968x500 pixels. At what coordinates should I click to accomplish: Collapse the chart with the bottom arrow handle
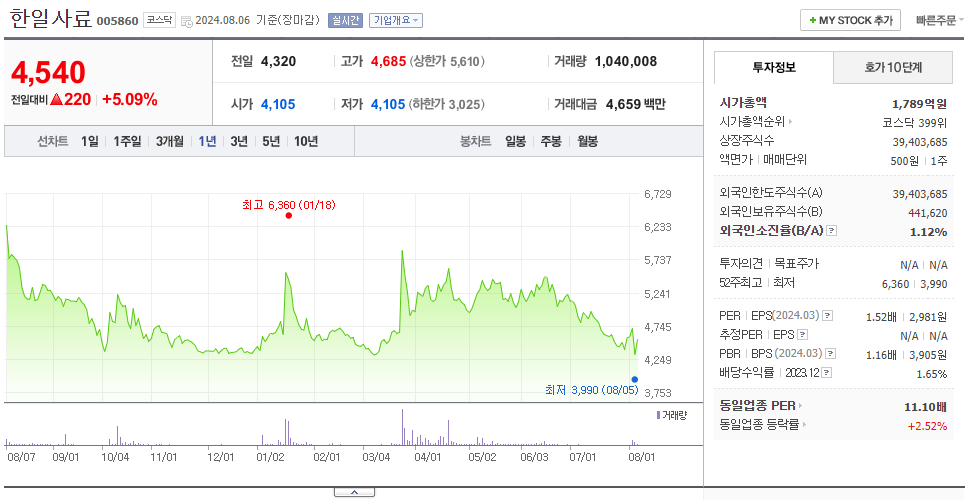[x=354, y=492]
